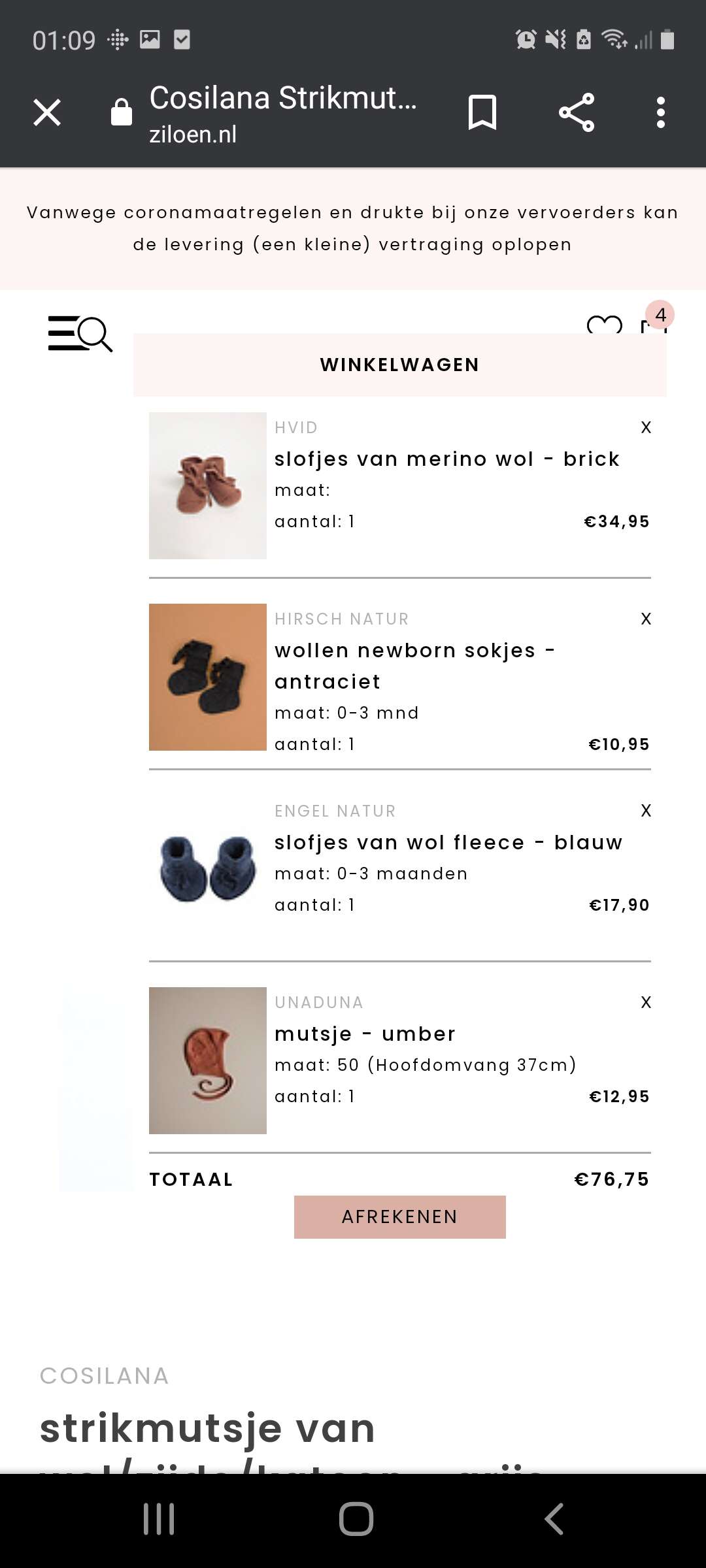
Task: View the brick merino booties thumbnail
Action: click(x=208, y=485)
